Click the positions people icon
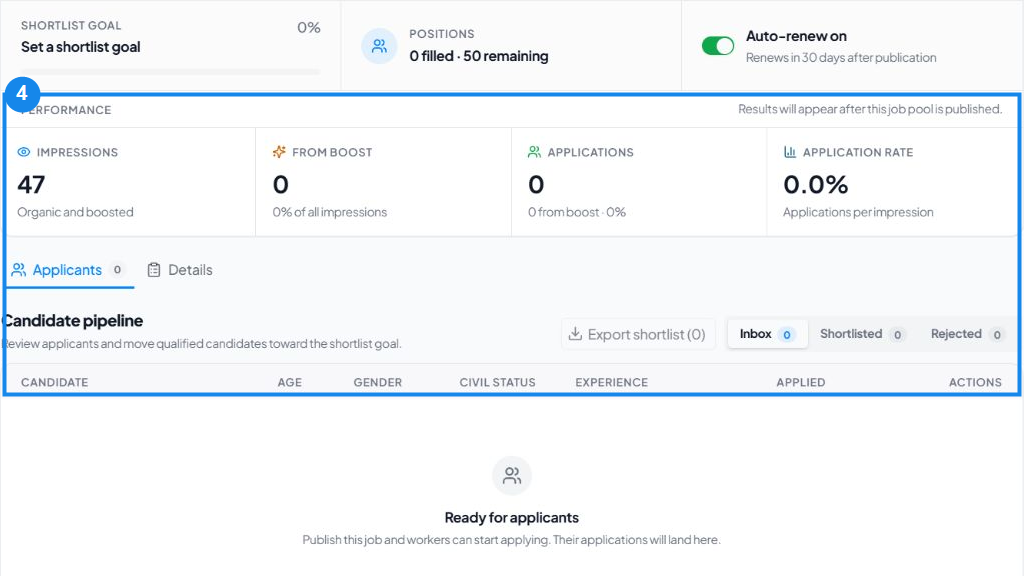The width and height of the screenshot is (1024, 576). coord(379,46)
